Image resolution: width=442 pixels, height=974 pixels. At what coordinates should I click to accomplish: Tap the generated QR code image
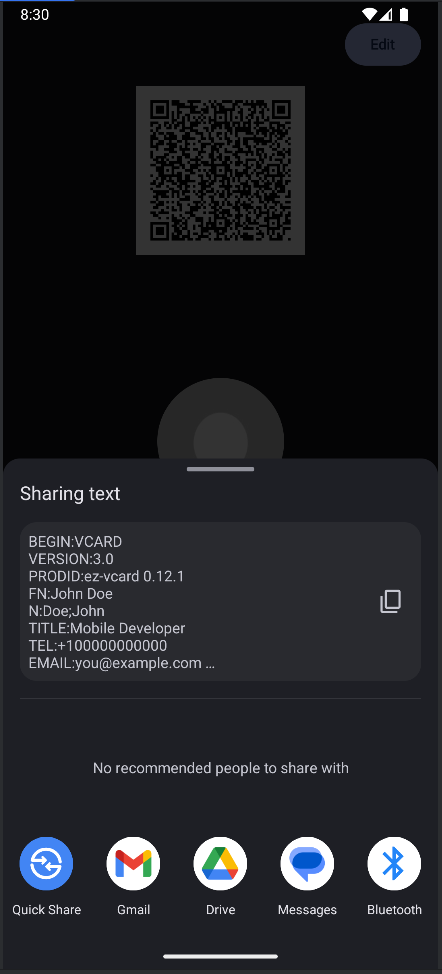pos(220,170)
